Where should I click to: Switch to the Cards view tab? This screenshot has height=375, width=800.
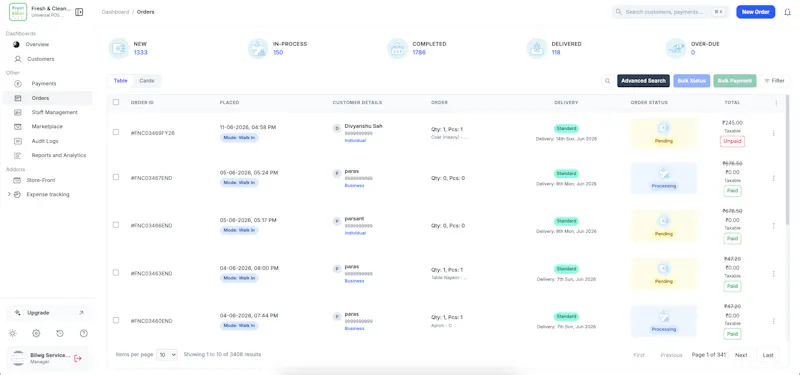[x=147, y=81]
